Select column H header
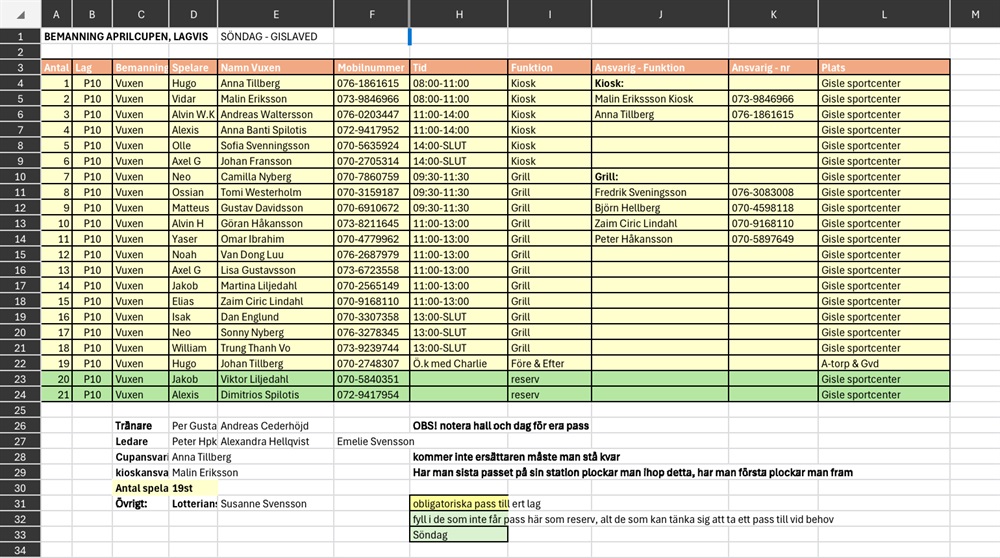Screen dimensions: 1000x558 pyautogui.click(x=459, y=13)
